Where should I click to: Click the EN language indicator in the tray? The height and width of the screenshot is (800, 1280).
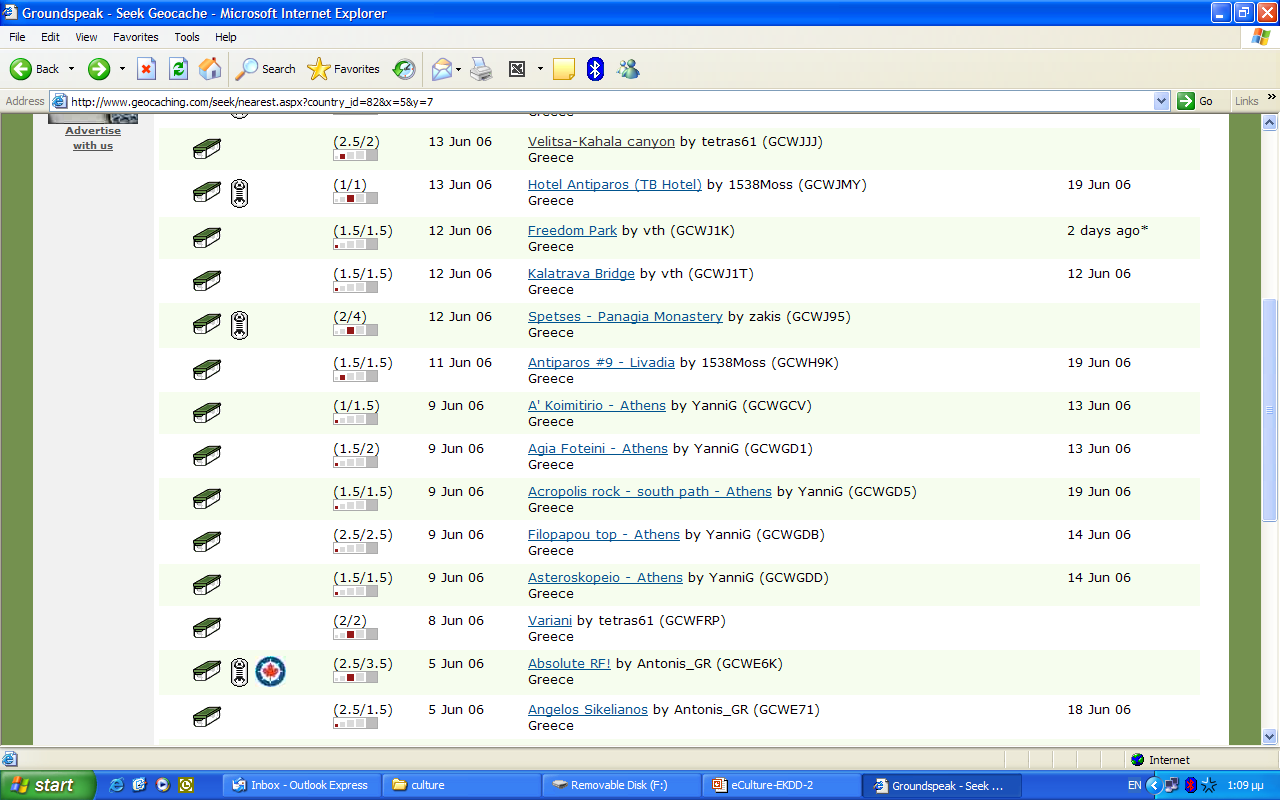1134,785
